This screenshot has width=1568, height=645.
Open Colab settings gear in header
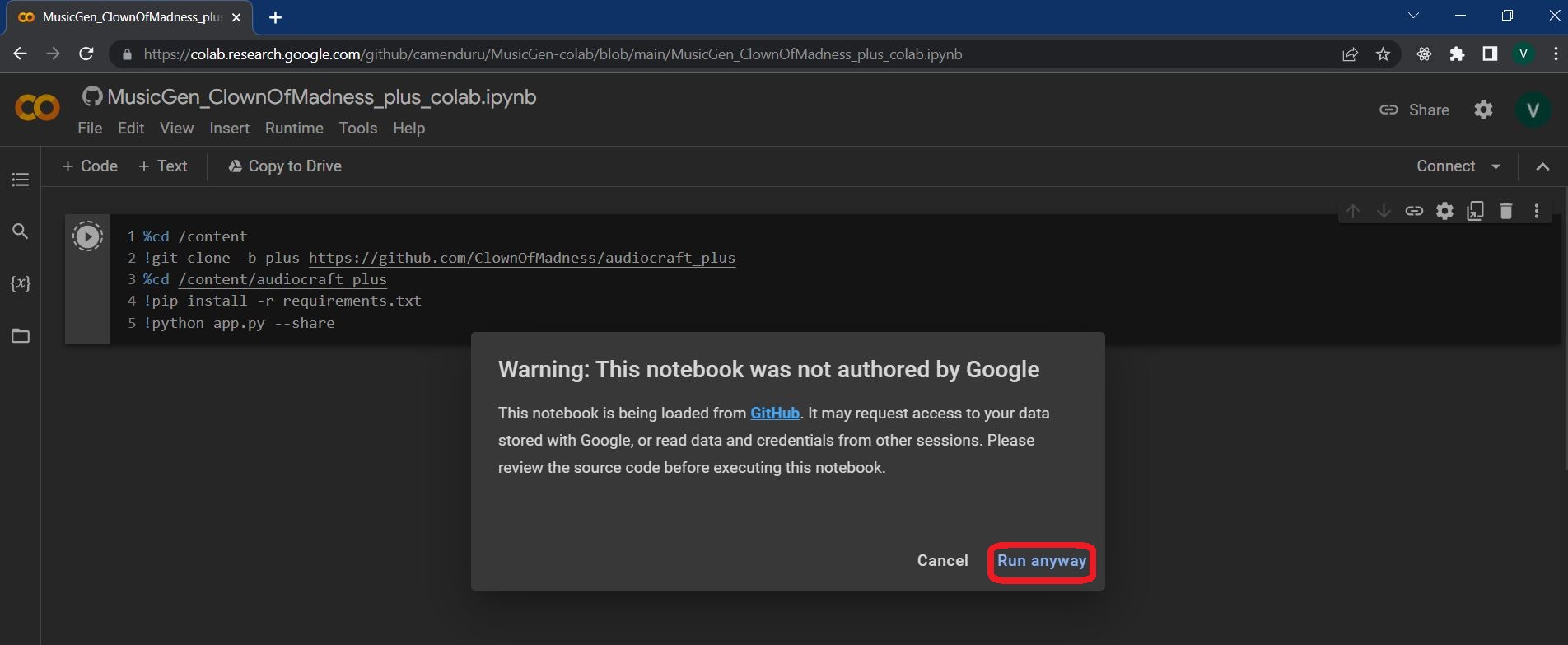click(1483, 110)
